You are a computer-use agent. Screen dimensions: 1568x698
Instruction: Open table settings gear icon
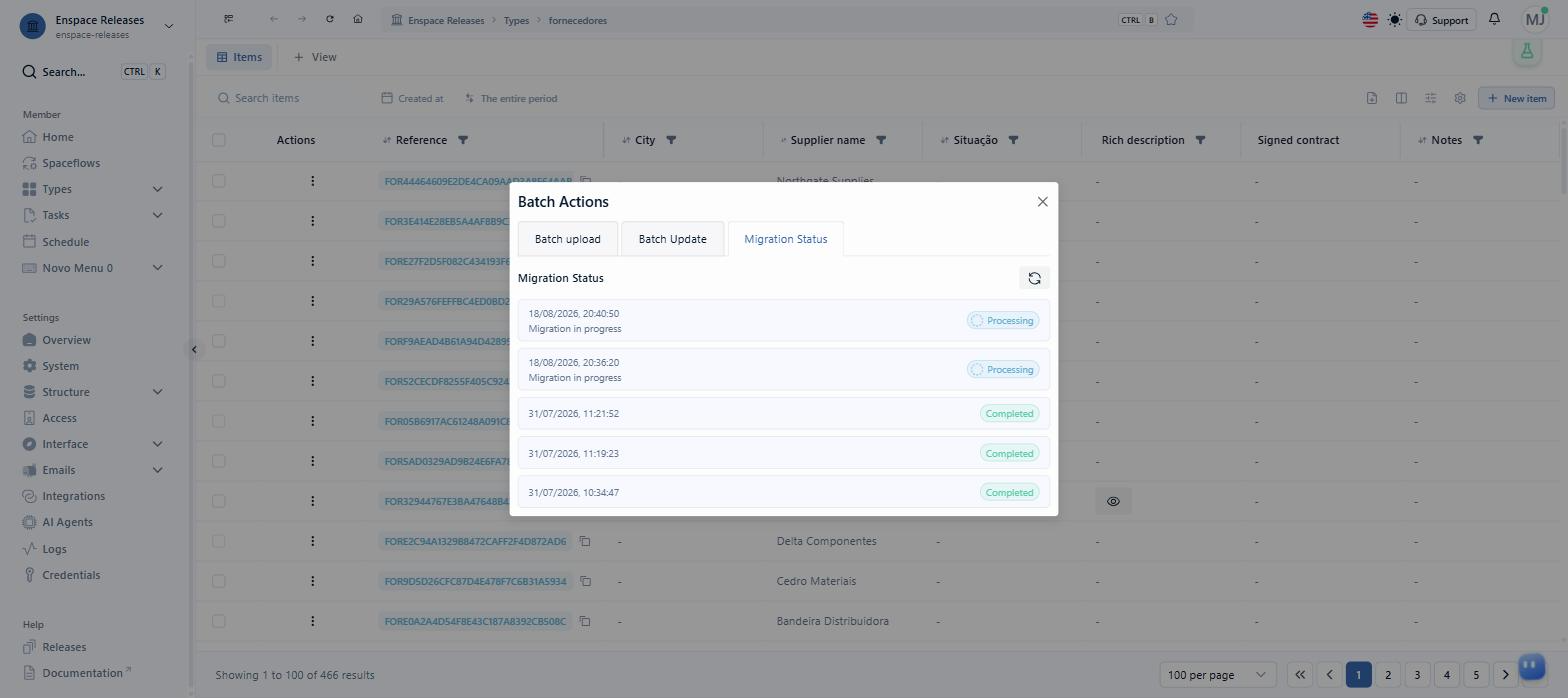[x=1460, y=98]
